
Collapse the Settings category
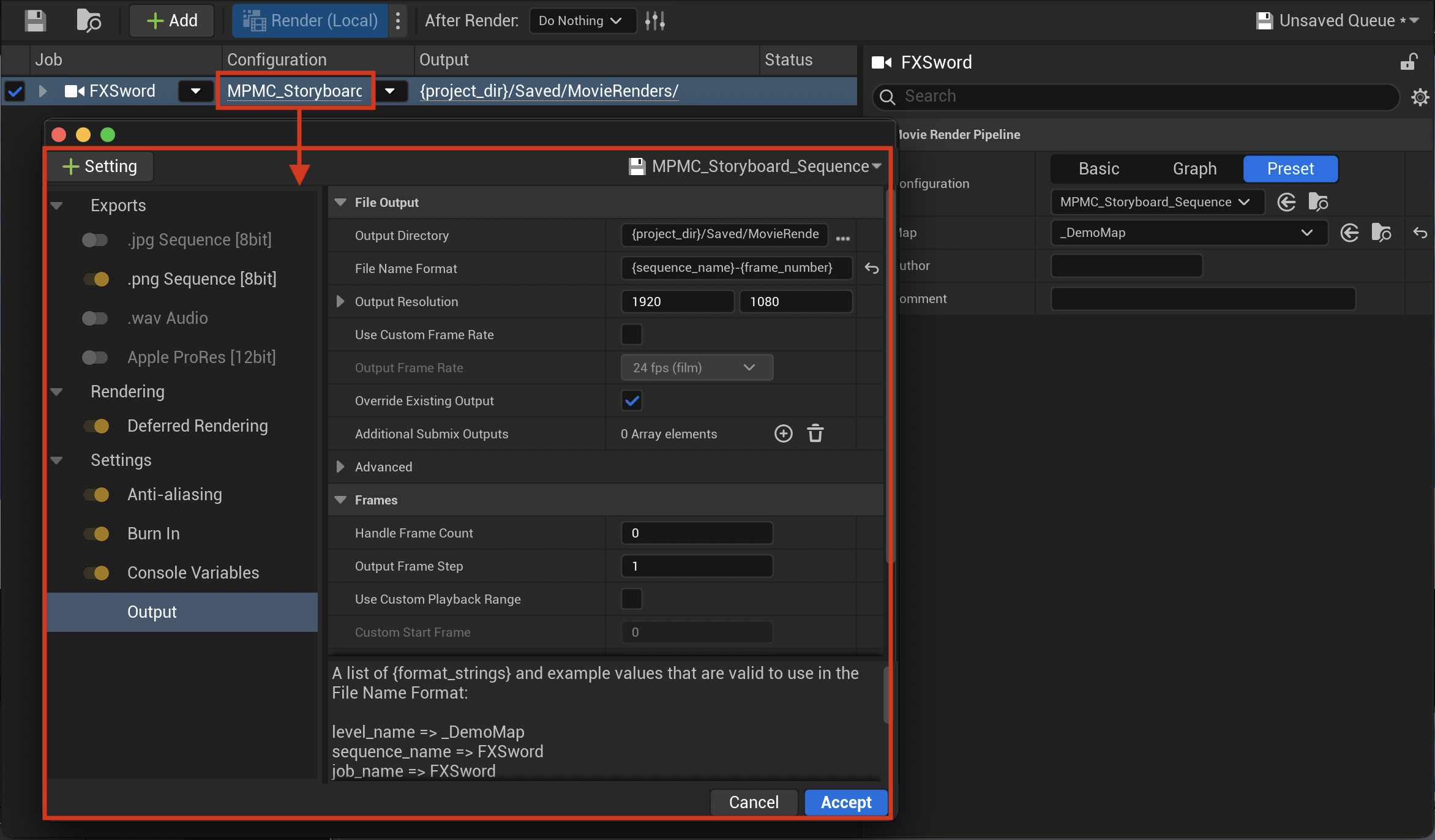click(57, 460)
